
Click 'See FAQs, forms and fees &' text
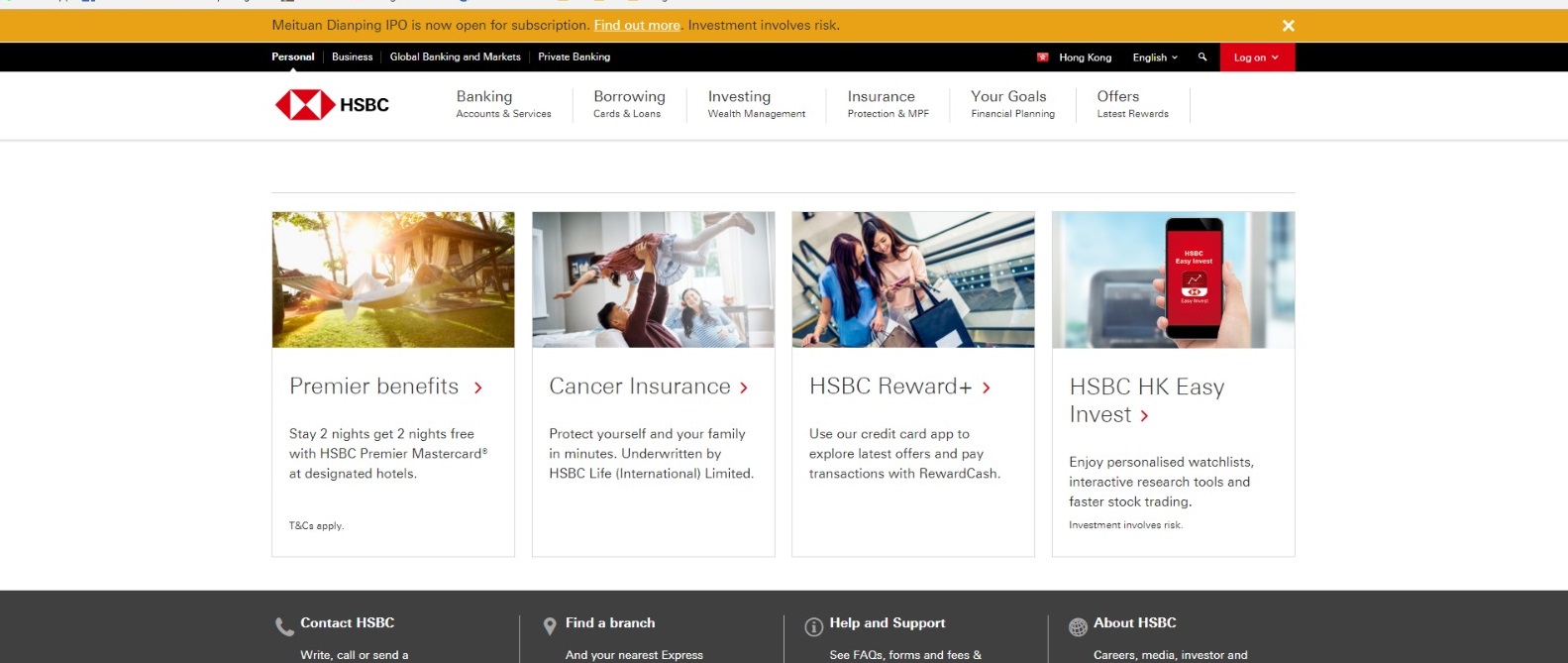tap(905, 655)
